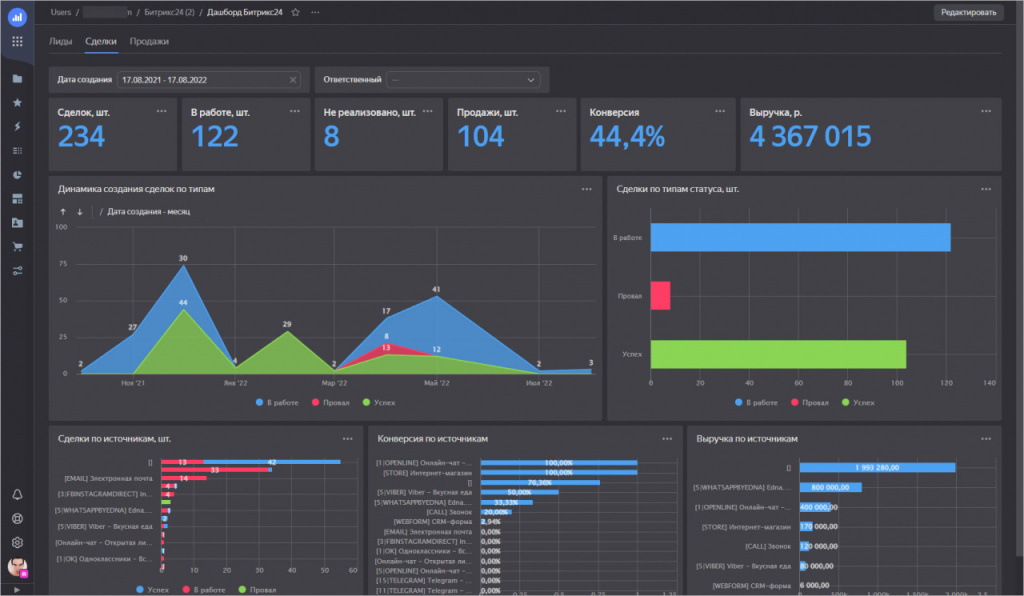1024x596 pixels.
Task: Toggle В работе legend in dynamics chart
Action: click(x=278, y=403)
